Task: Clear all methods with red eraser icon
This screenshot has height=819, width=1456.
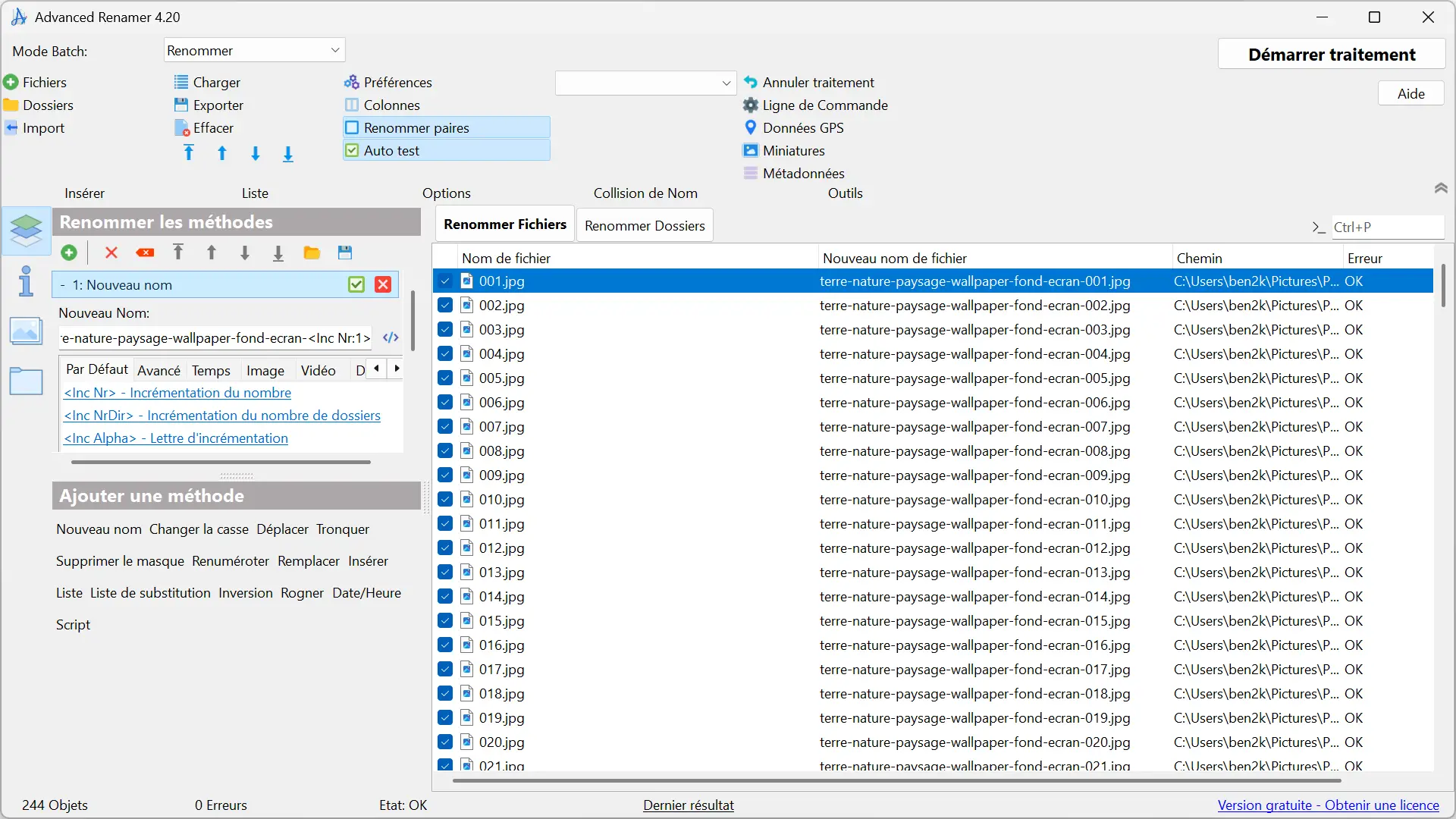Action: coord(145,253)
